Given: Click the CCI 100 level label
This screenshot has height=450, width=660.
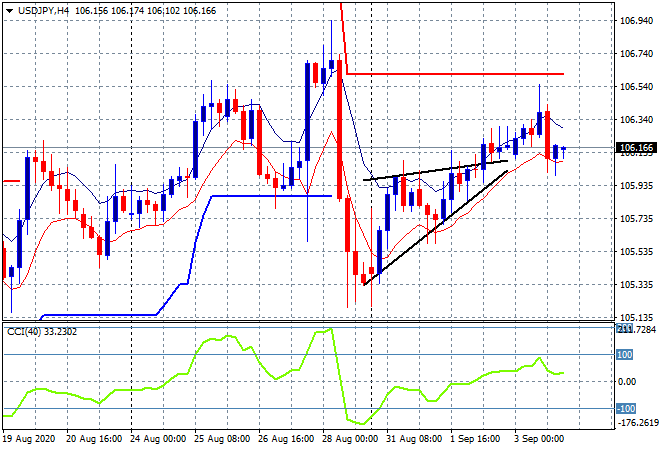Looking at the screenshot, I should [x=625, y=355].
